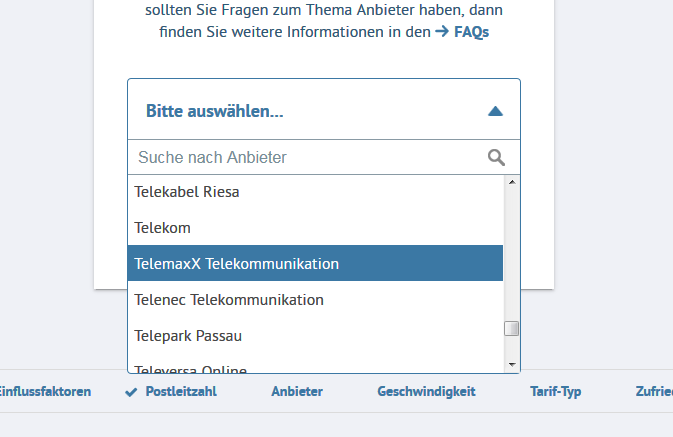This screenshot has height=437, width=673.
Task: Click the magnifier search icon
Action: click(x=496, y=158)
